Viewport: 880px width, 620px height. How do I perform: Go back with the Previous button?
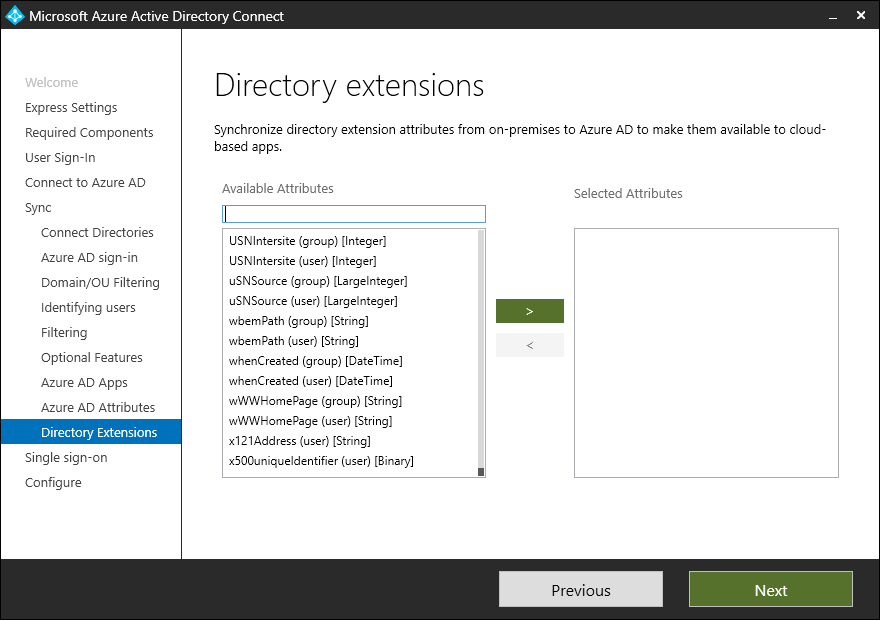[580, 590]
